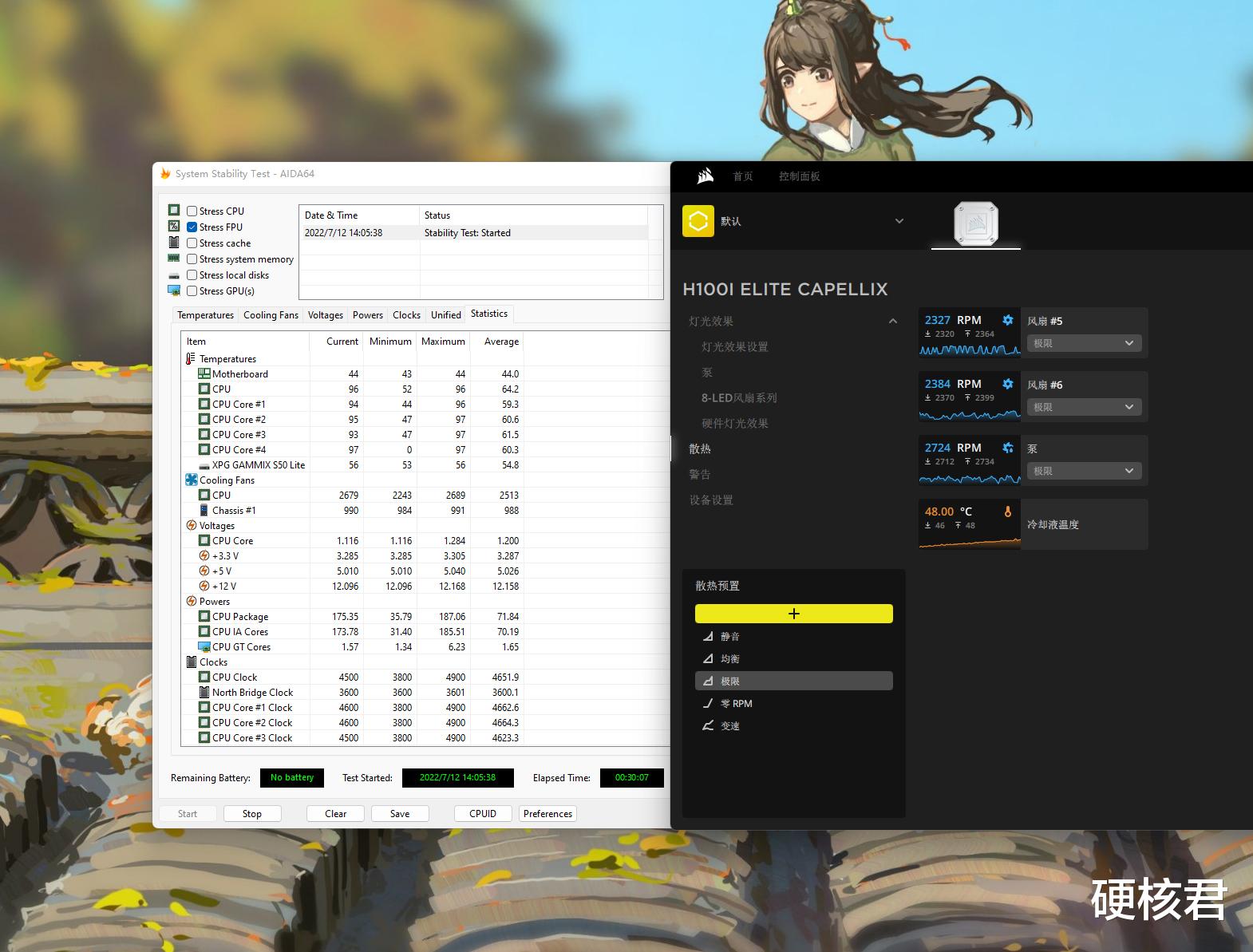Viewport: 1253px width, 952px height.
Task: Click the Clocks group chip icon
Action: [x=192, y=662]
